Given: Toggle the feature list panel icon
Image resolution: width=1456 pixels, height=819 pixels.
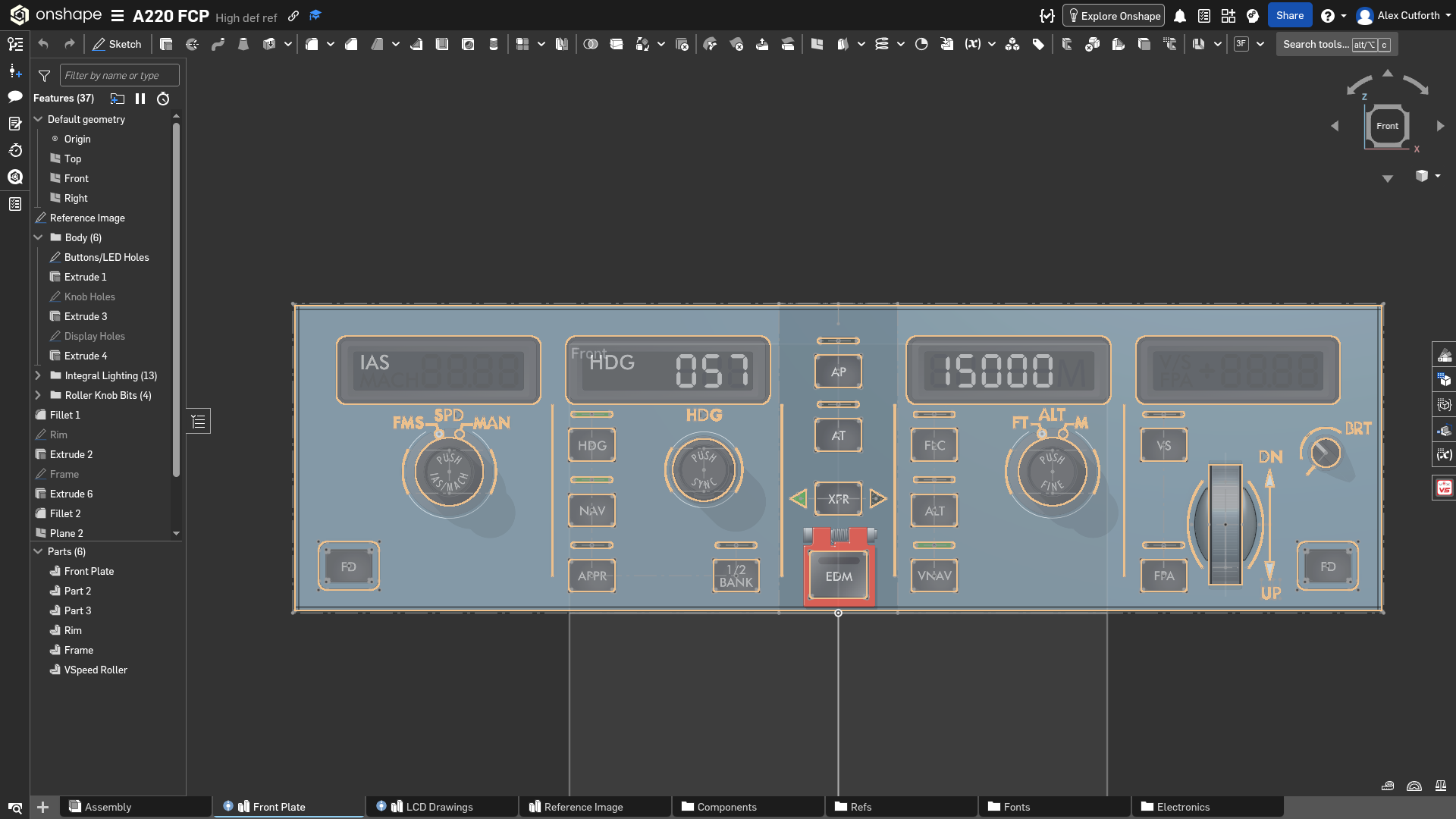Looking at the screenshot, I should pyautogui.click(x=14, y=45).
